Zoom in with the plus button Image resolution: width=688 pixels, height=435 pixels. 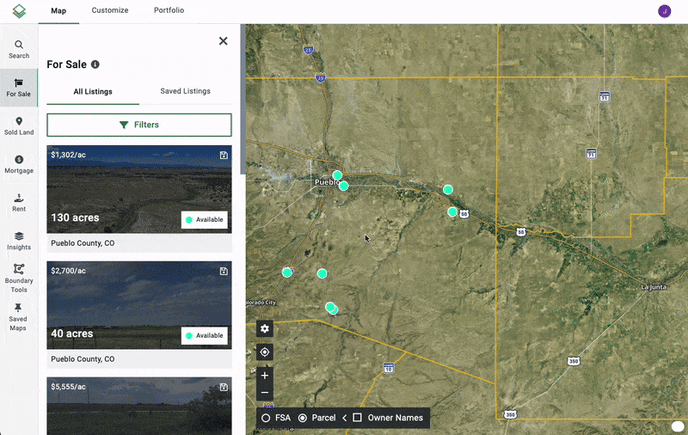265,375
